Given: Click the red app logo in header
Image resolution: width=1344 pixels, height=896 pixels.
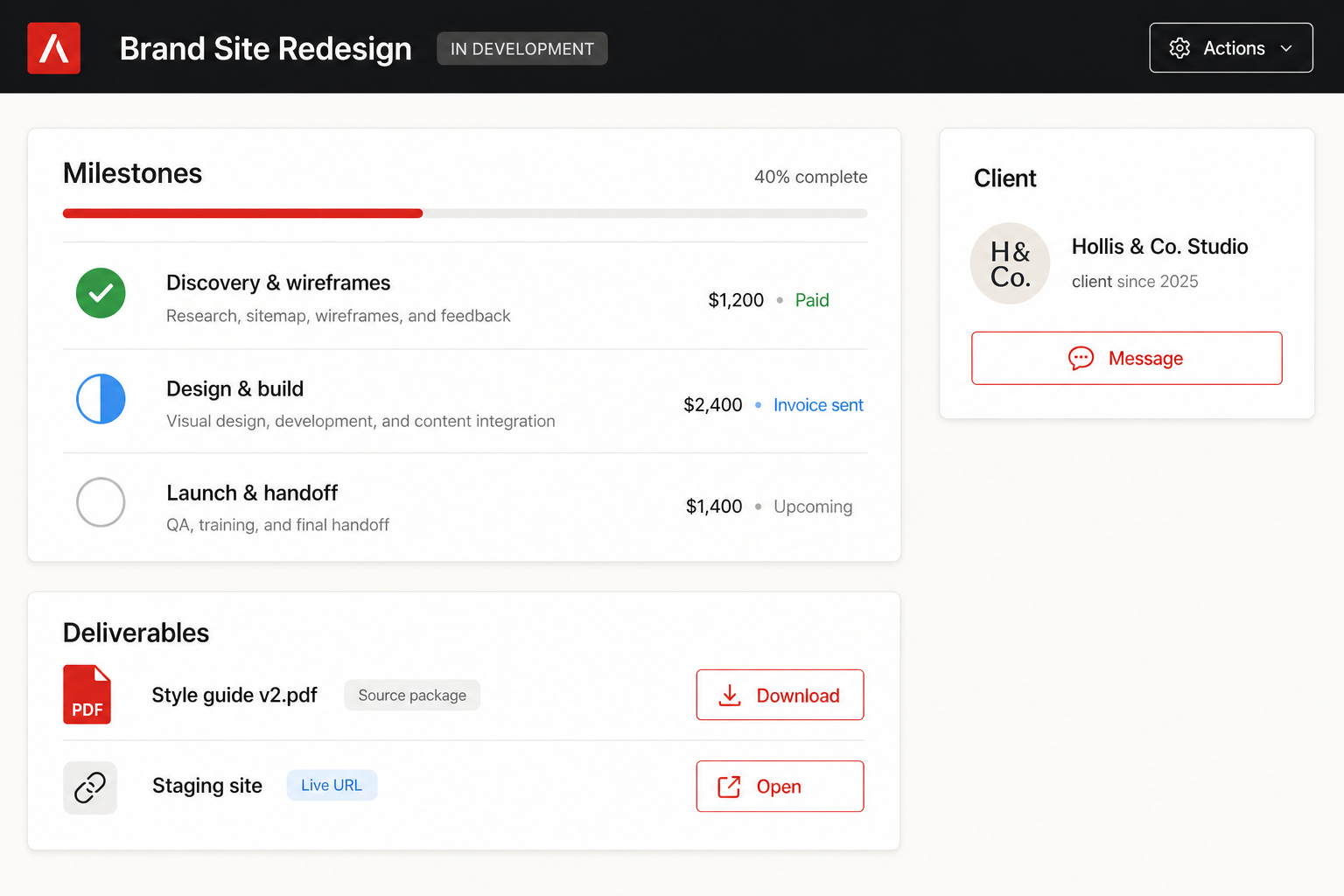Looking at the screenshot, I should [x=54, y=48].
